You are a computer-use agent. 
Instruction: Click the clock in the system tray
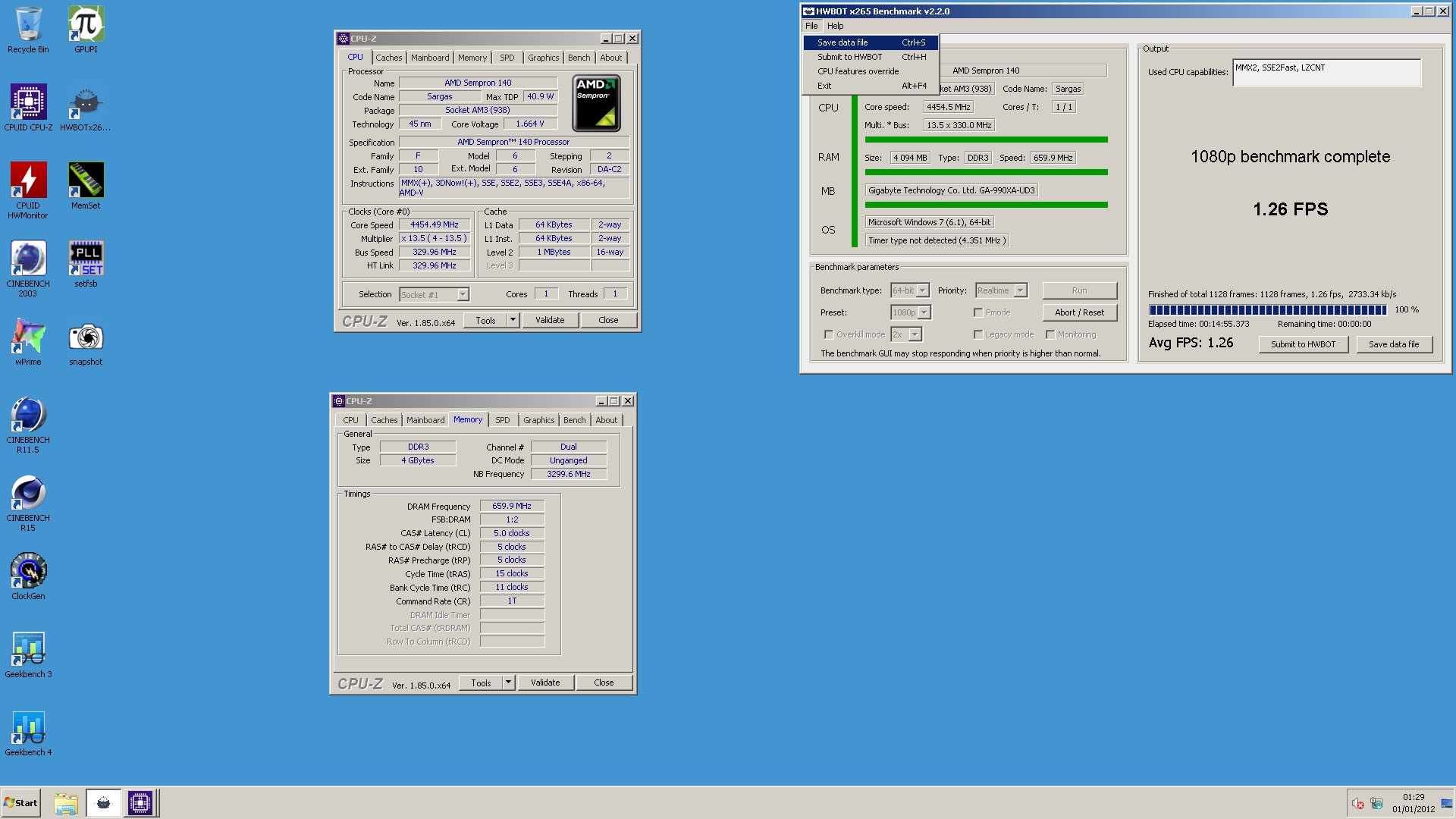(1413, 803)
